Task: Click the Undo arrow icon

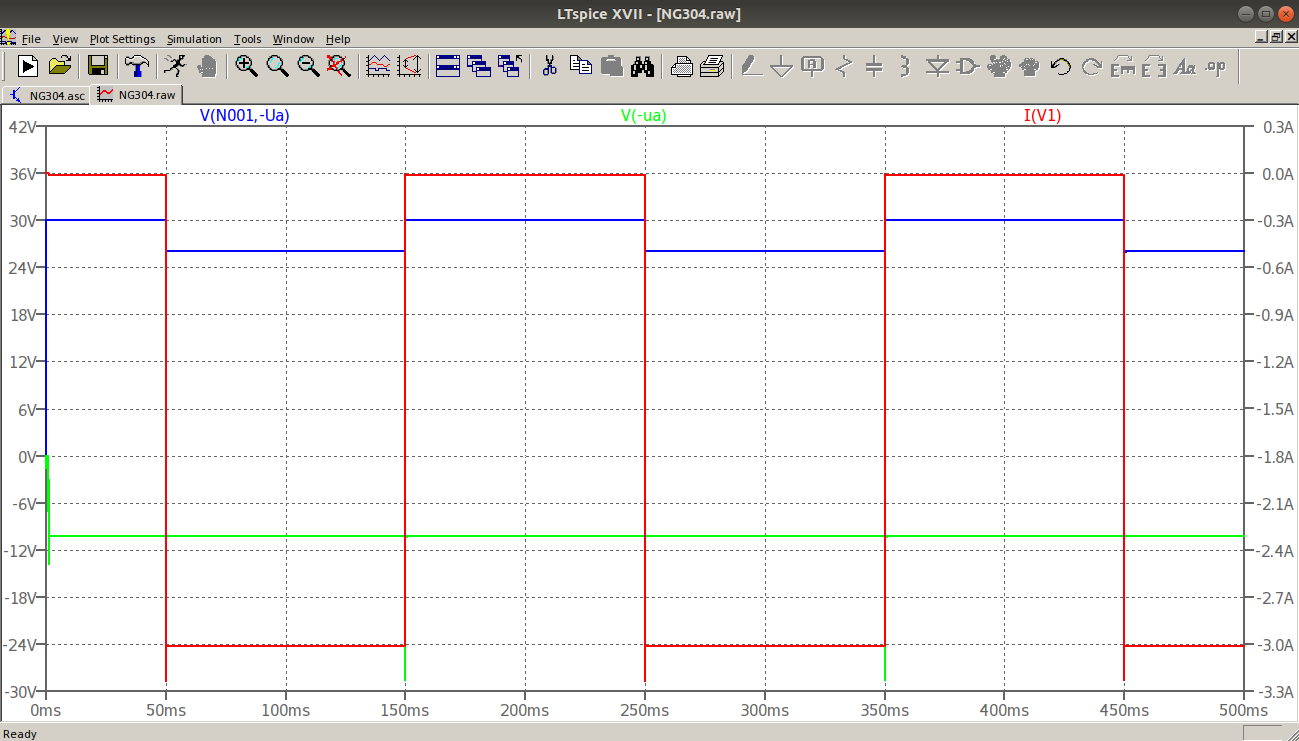Action: click(1061, 66)
